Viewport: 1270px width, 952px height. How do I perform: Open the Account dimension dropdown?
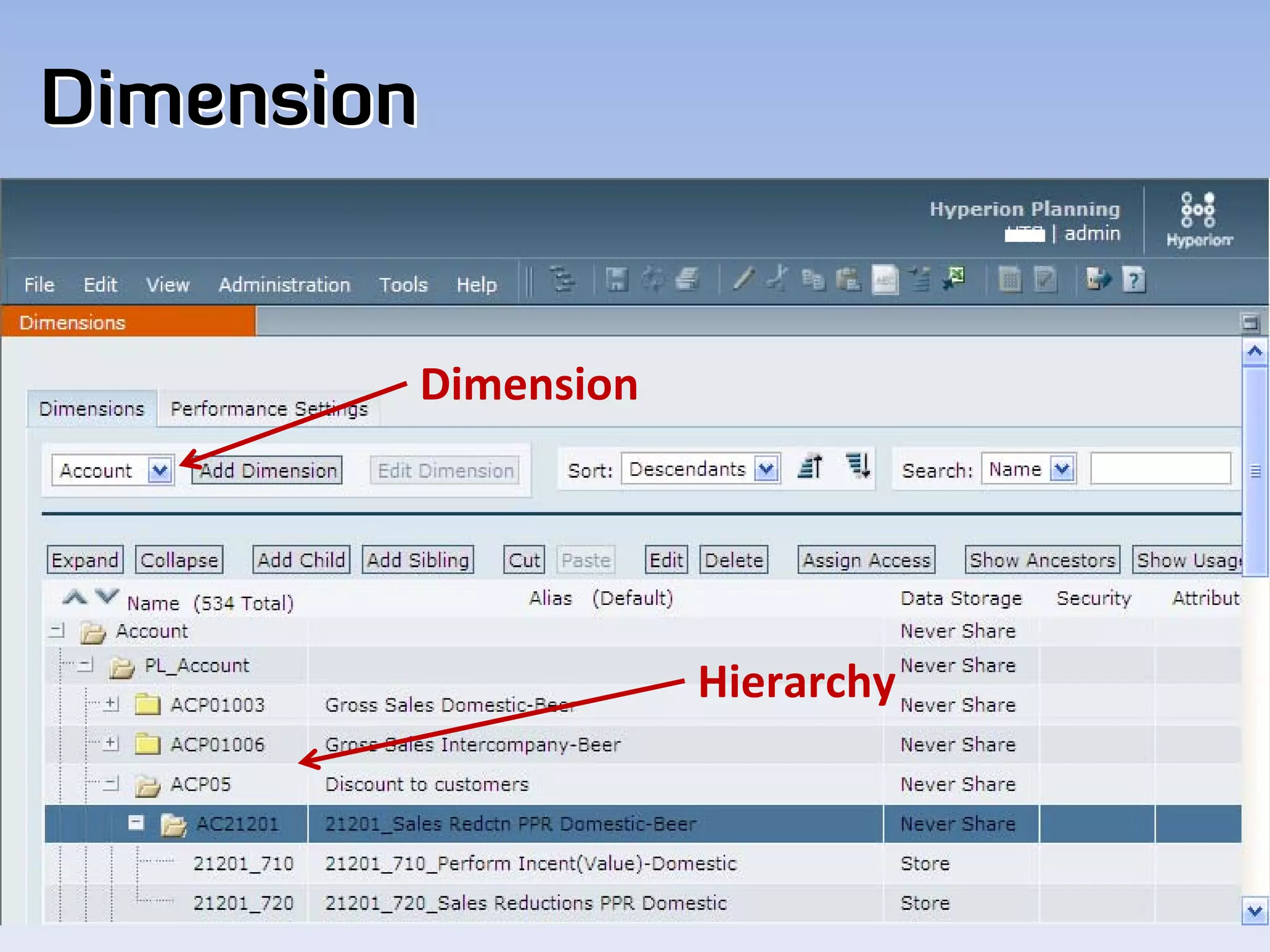tap(160, 470)
